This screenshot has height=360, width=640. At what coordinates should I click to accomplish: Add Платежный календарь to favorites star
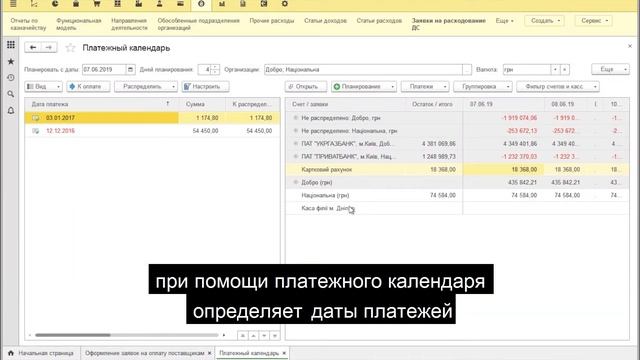70,48
